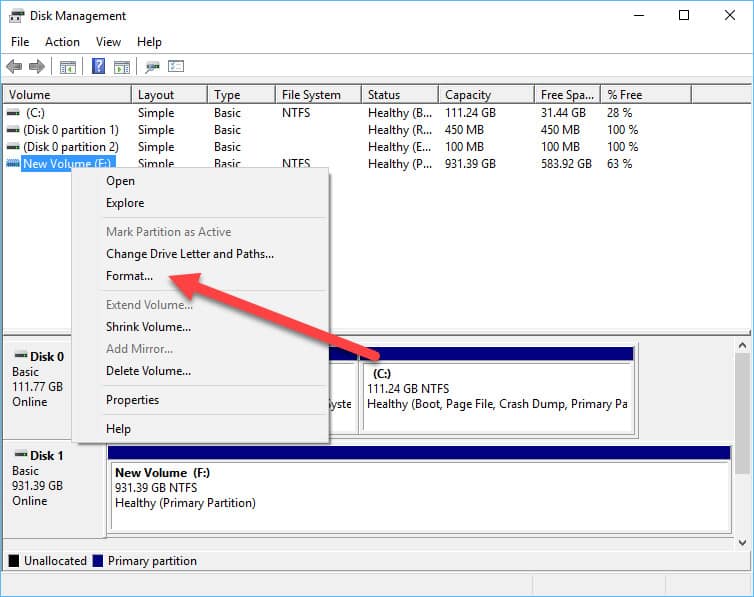Image resolution: width=754 pixels, height=597 pixels.
Task: Choose Format... from the context menu
Action: coord(201,276)
